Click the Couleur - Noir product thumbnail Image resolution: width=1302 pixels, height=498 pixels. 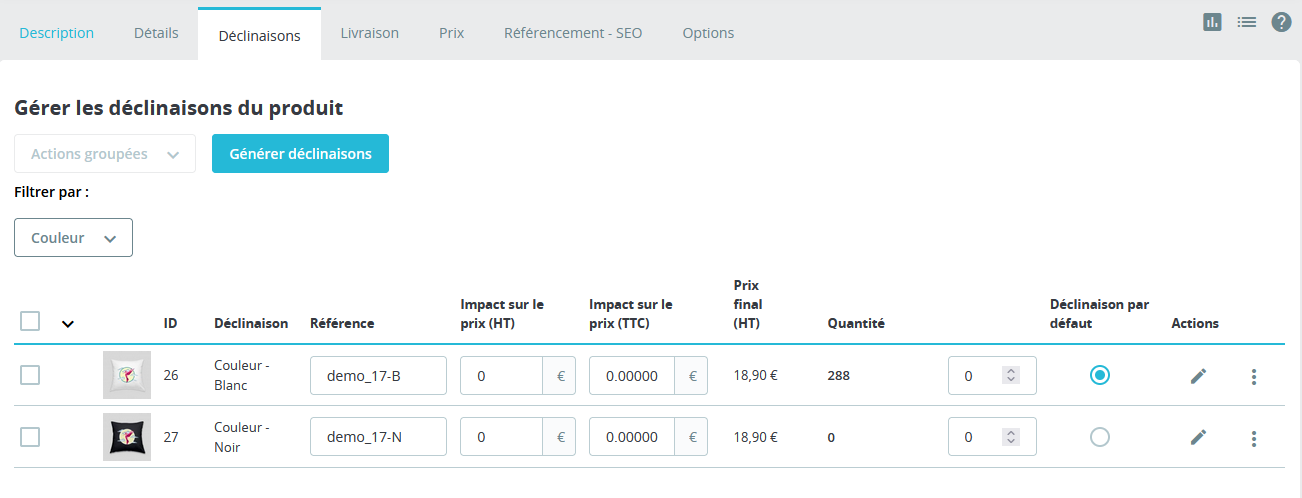[x=127, y=437]
